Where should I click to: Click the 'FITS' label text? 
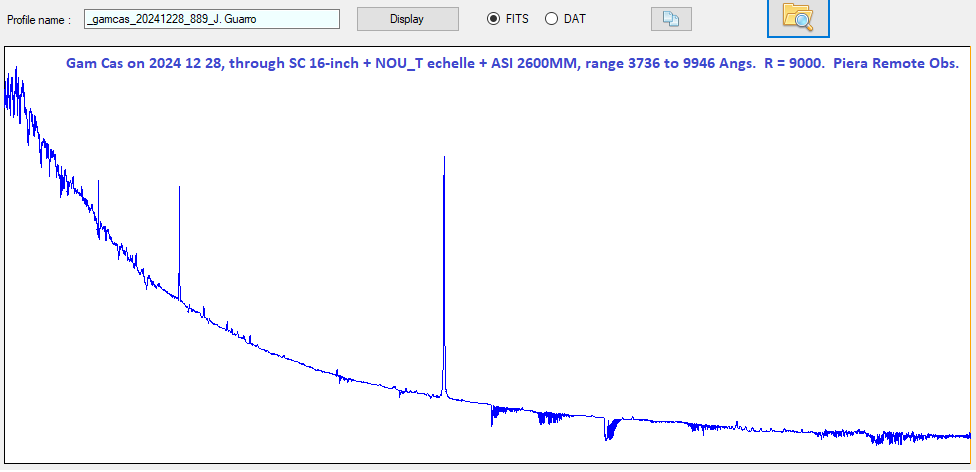[517, 19]
